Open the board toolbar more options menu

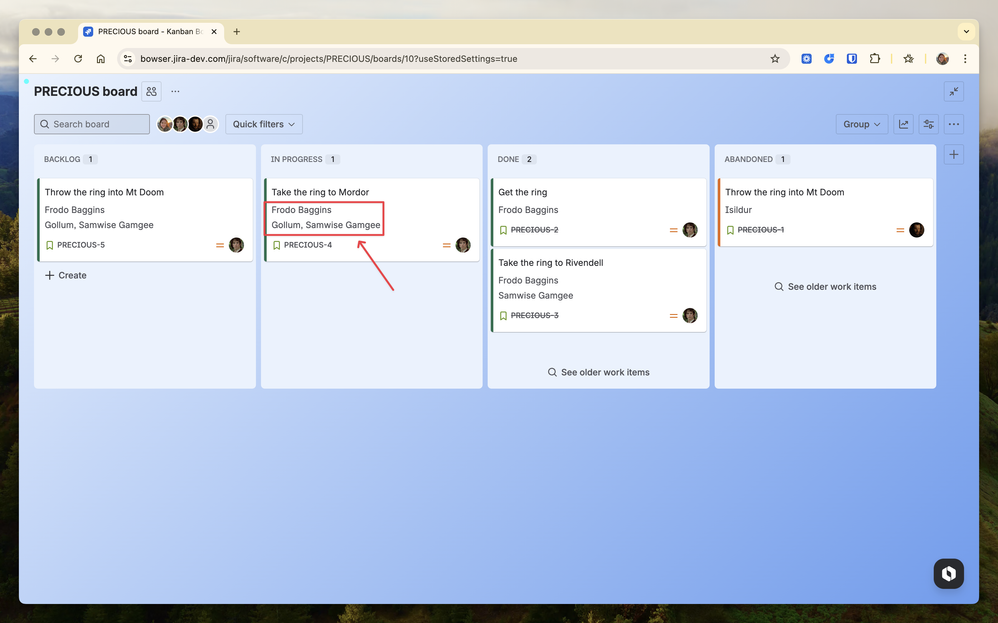click(x=953, y=124)
